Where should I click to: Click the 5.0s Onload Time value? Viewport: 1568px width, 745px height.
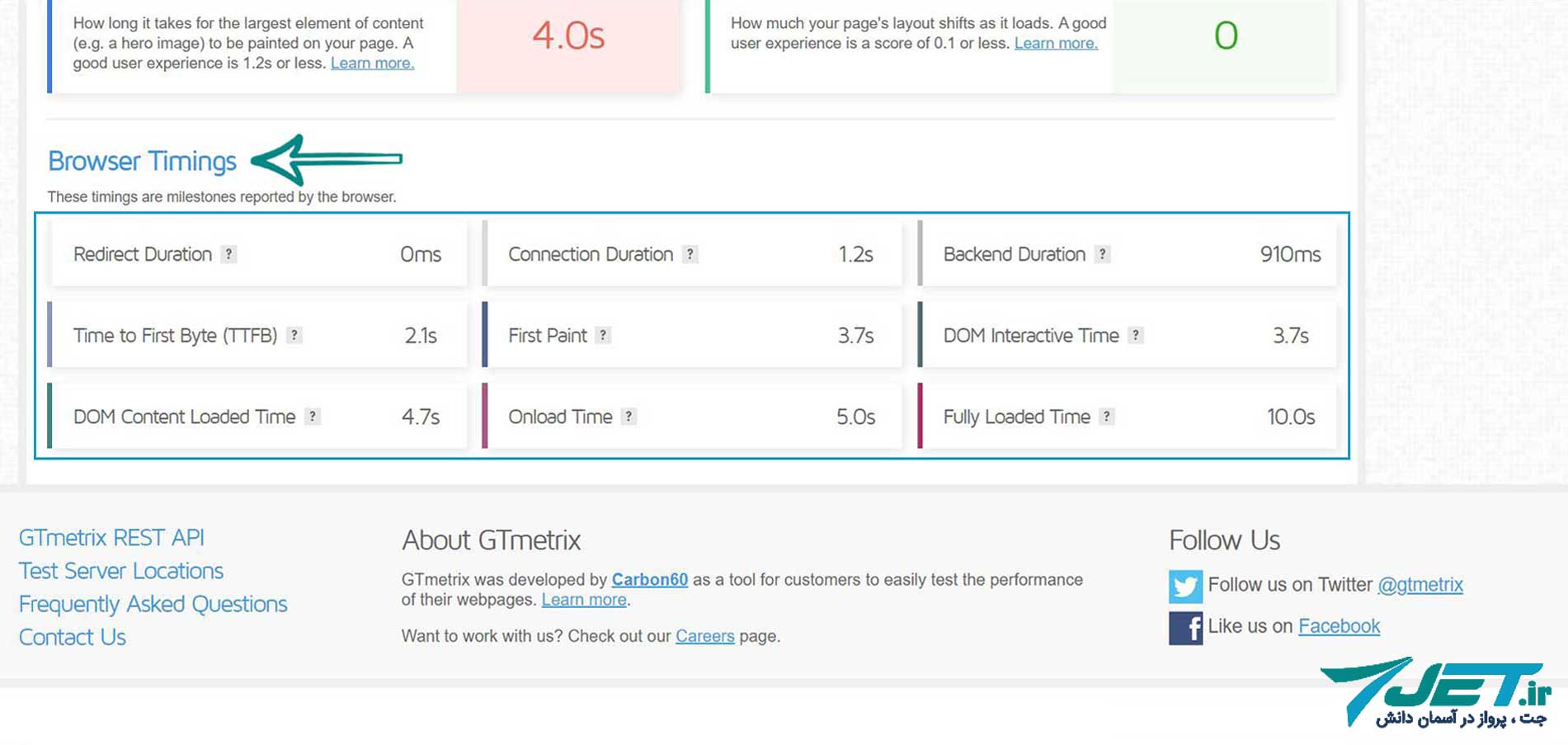pos(855,417)
